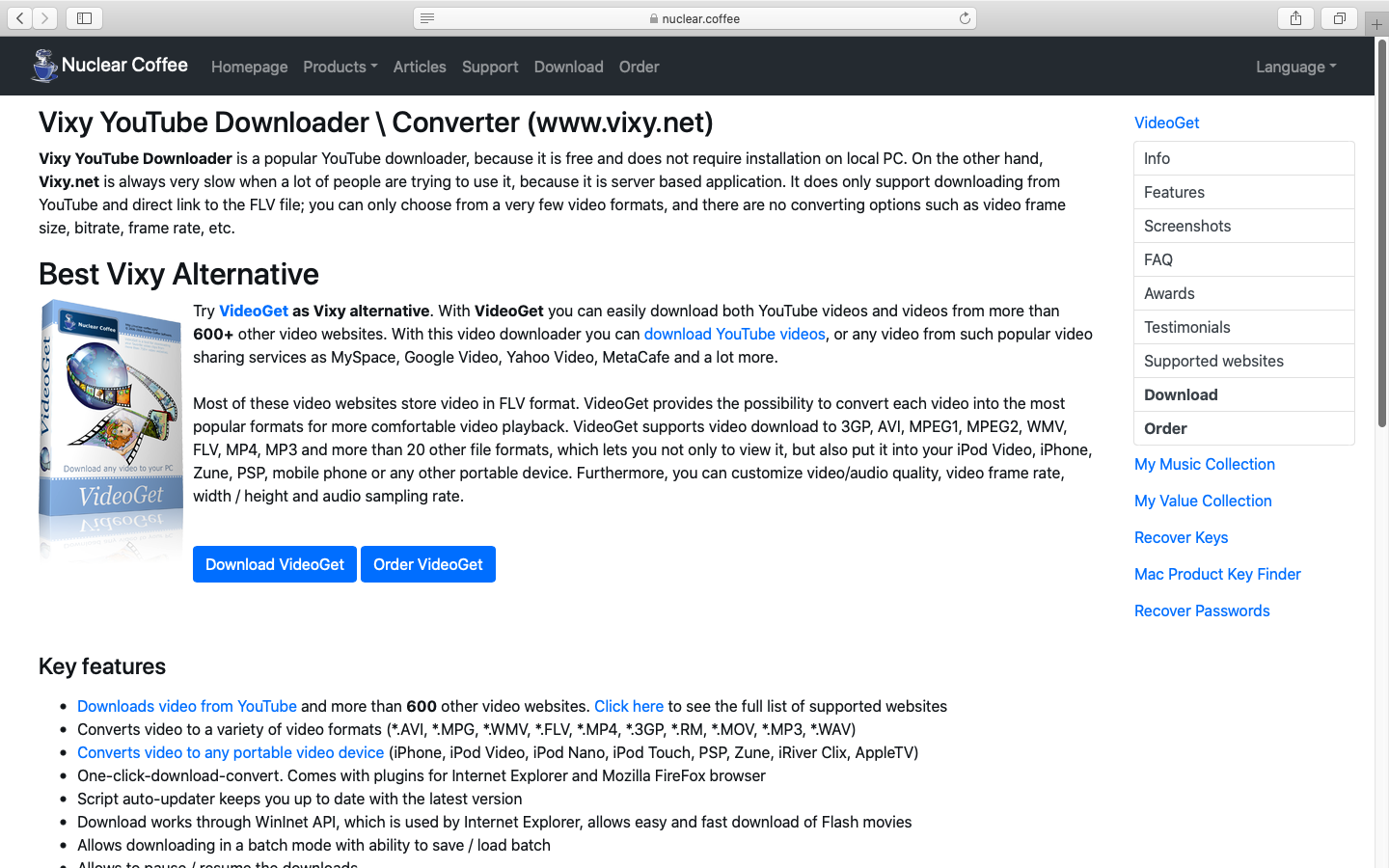Click the Vixy YouTube Downloader page title
The height and width of the screenshot is (868, 1389).
[x=376, y=122]
